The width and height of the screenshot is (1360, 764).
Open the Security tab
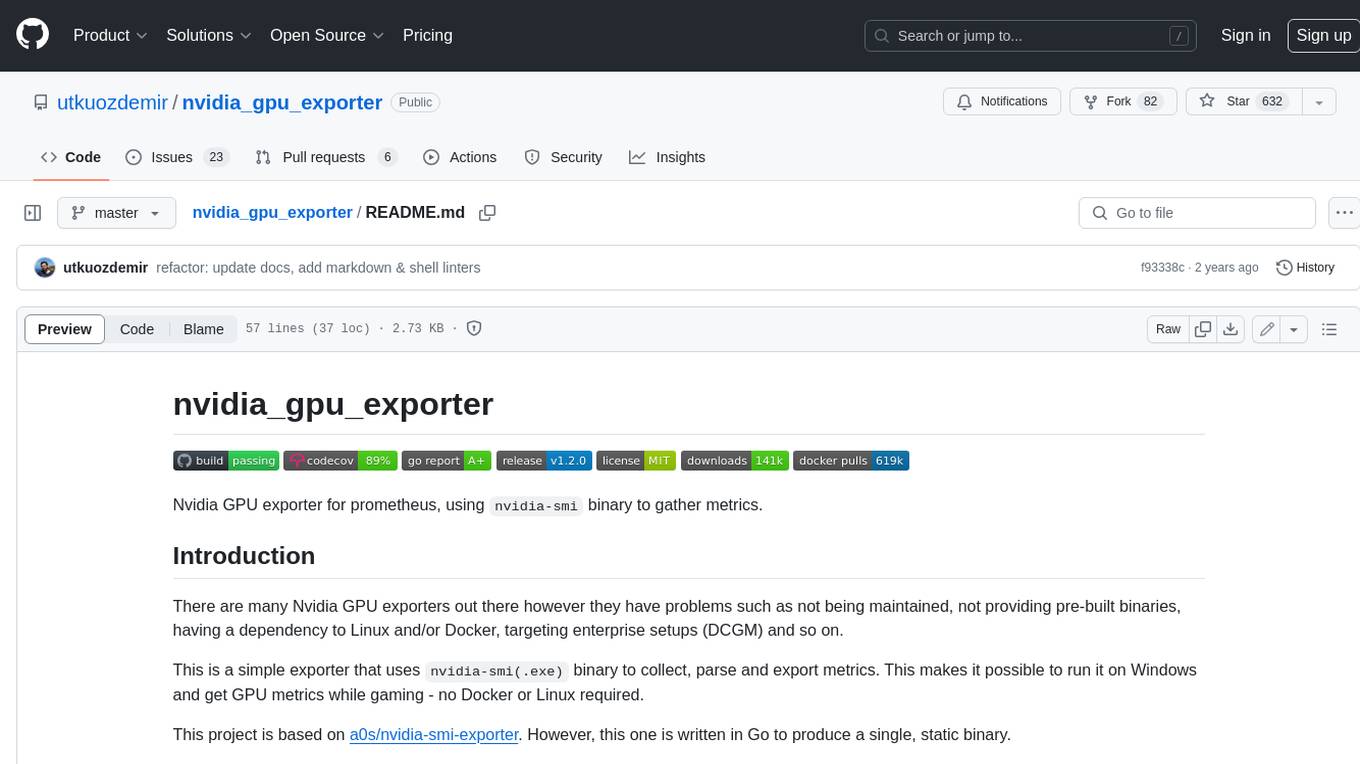click(563, 157)
